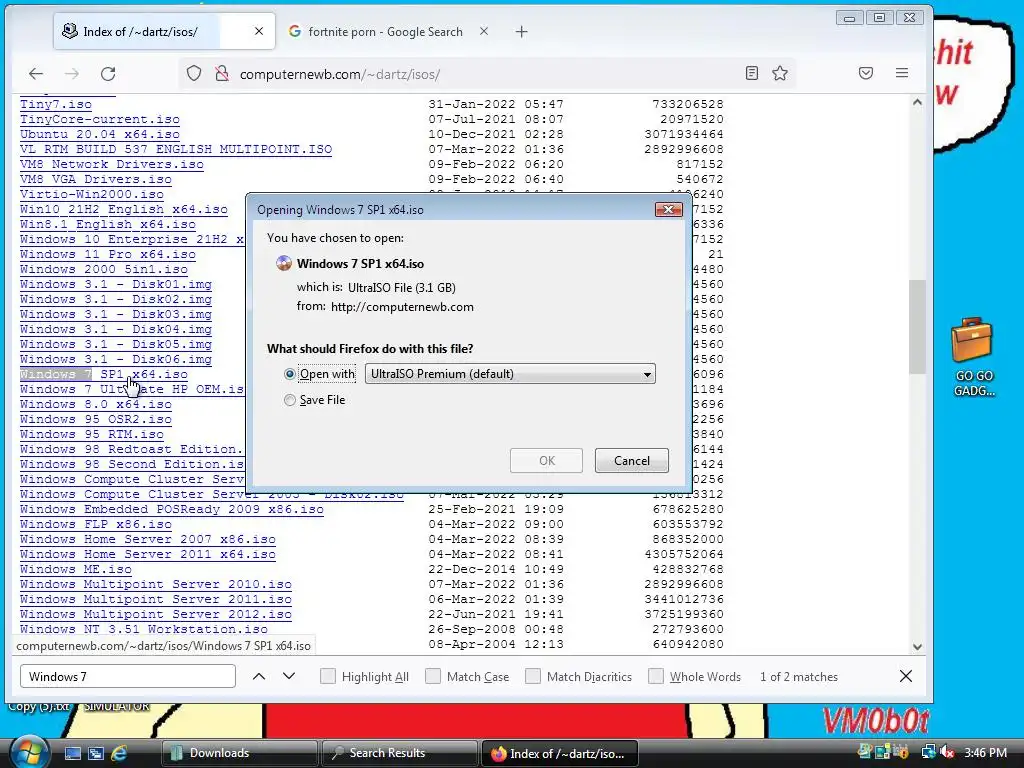Open Ubuntu 20.04 x64.iso link
Viewport: 1024px width, 768px height.
pos(99,134)
